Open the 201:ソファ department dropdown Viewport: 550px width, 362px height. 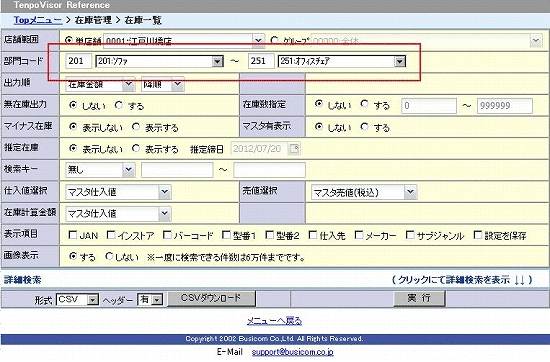click(160, 61)
